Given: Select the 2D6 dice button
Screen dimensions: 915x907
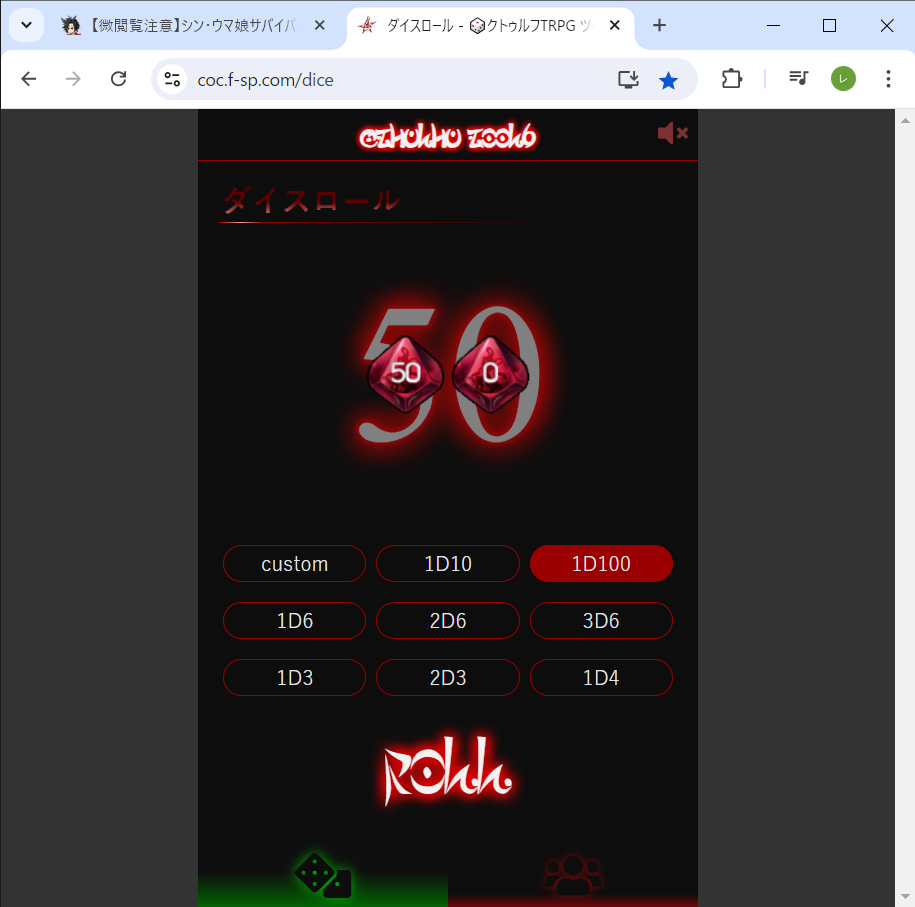Looking at the screenshot, I should (448, 620).
